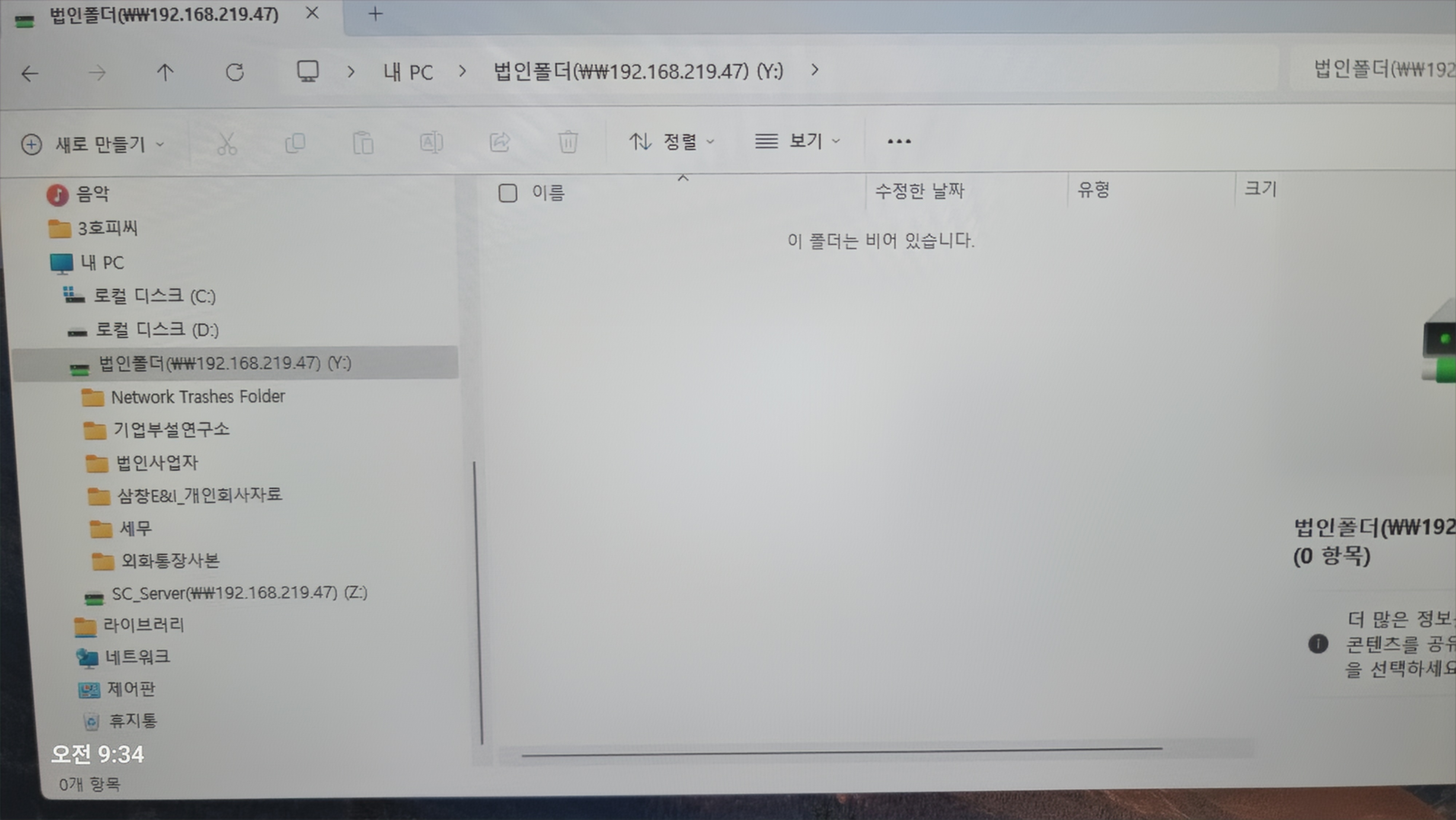Click the Share icon in toolbar
Image resolution: width=1456 pixels, height=820 pixels.
click(x=500, y=142)
